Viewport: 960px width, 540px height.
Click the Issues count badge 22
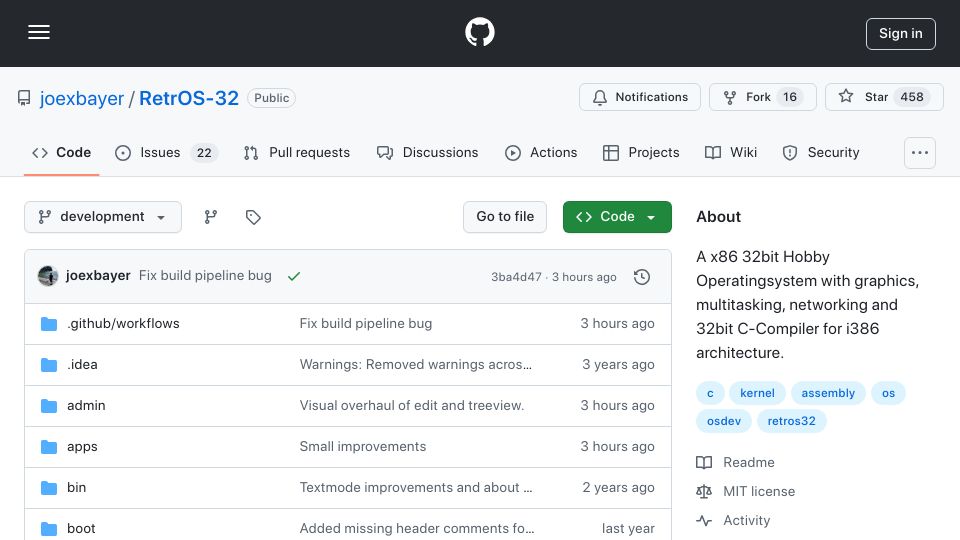coord(204,152)
